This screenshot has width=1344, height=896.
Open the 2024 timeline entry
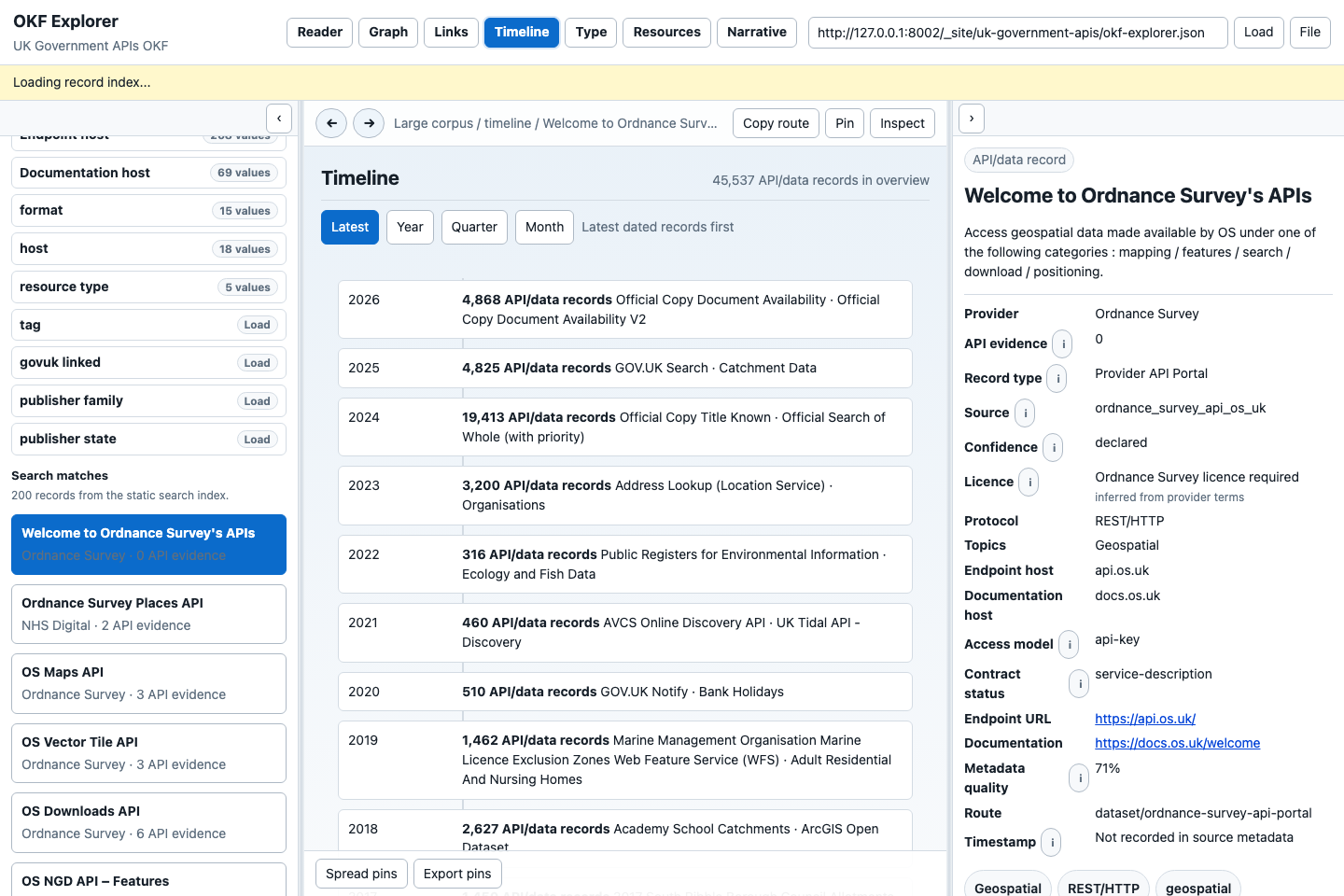624,427
